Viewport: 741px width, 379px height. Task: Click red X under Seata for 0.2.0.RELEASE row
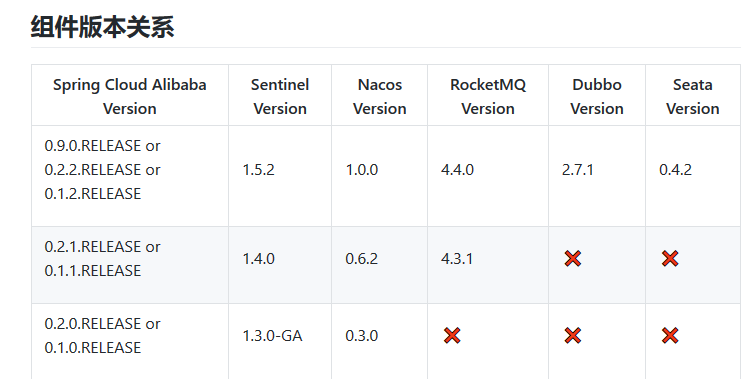[x=670, y=336]
